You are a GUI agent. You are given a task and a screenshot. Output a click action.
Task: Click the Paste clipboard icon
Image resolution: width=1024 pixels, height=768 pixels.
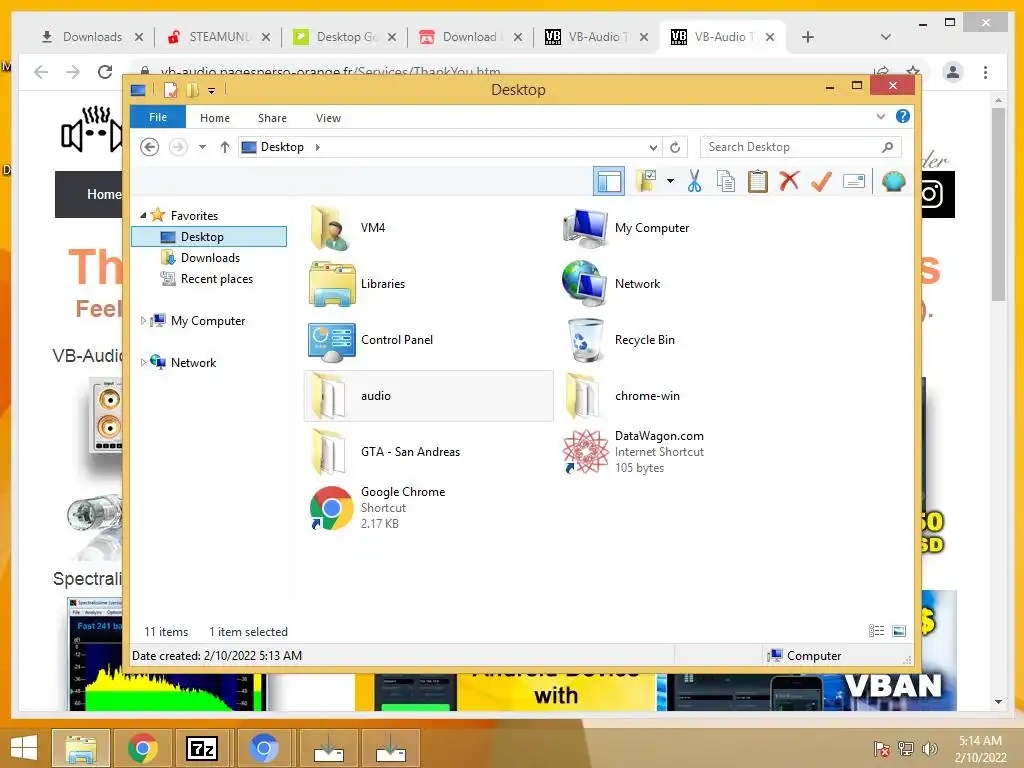pos(758,181)
